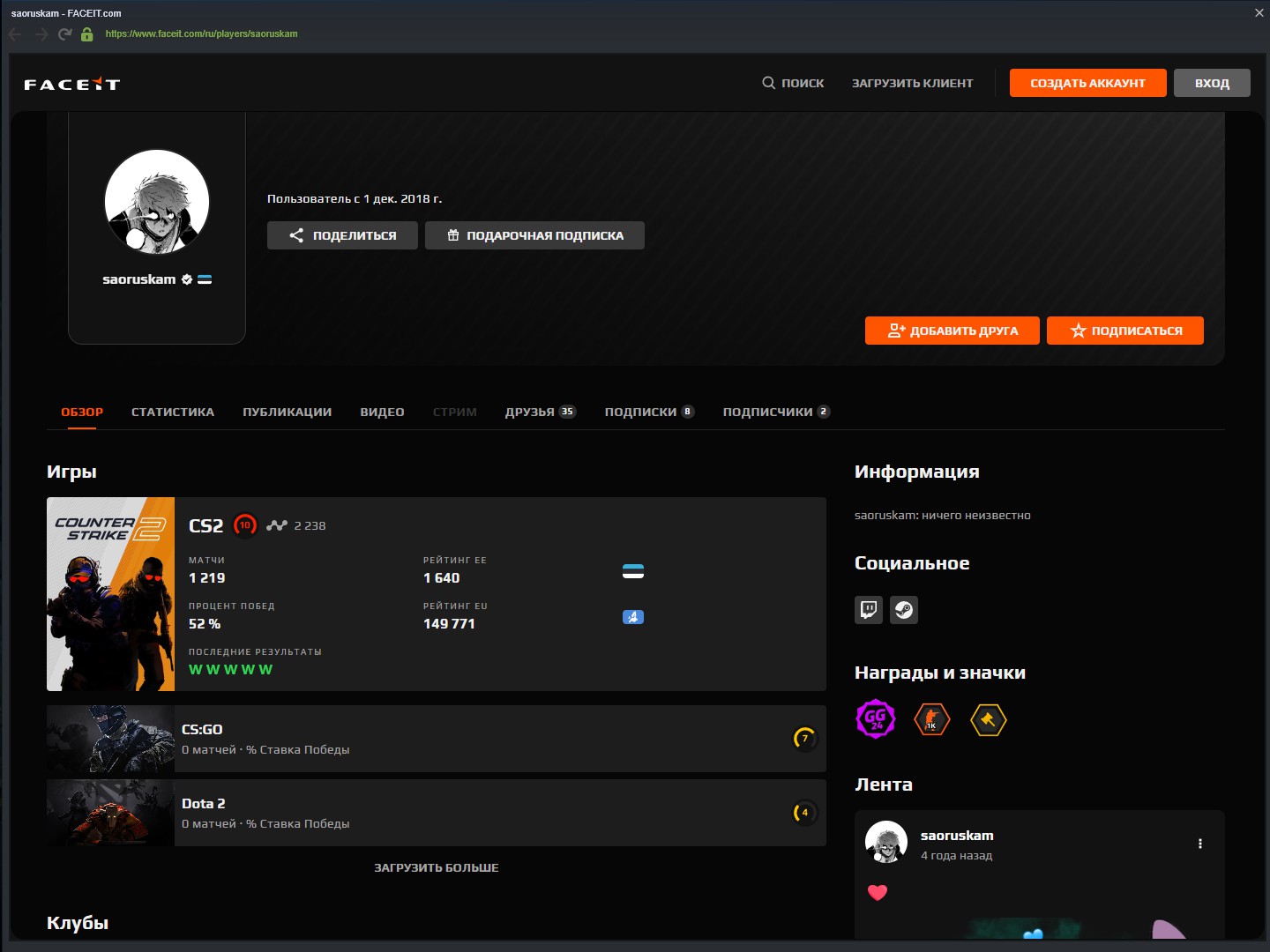
Task: Click the 'saoruskam: ничего неизвестно' info text
Action: click(x=943, y=516)
